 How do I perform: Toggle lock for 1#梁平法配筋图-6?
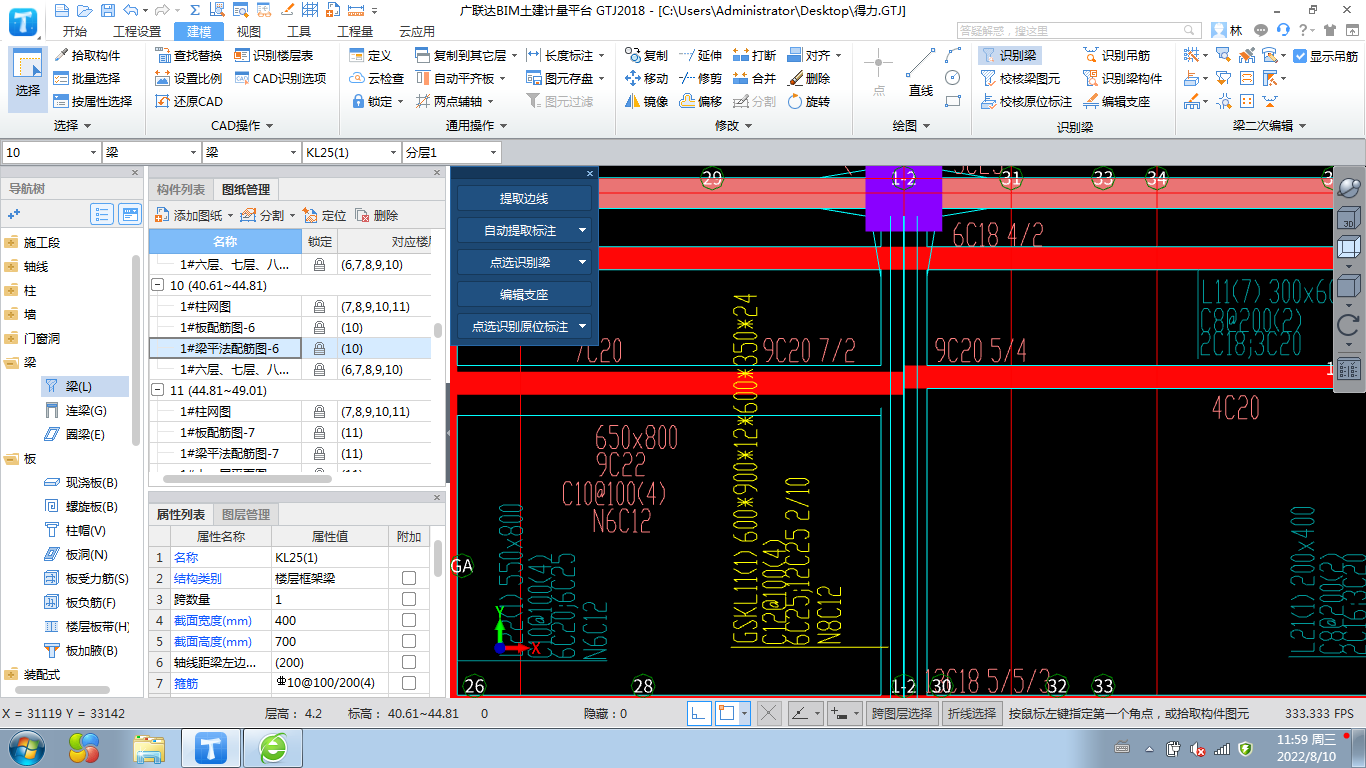pos(319,348)
